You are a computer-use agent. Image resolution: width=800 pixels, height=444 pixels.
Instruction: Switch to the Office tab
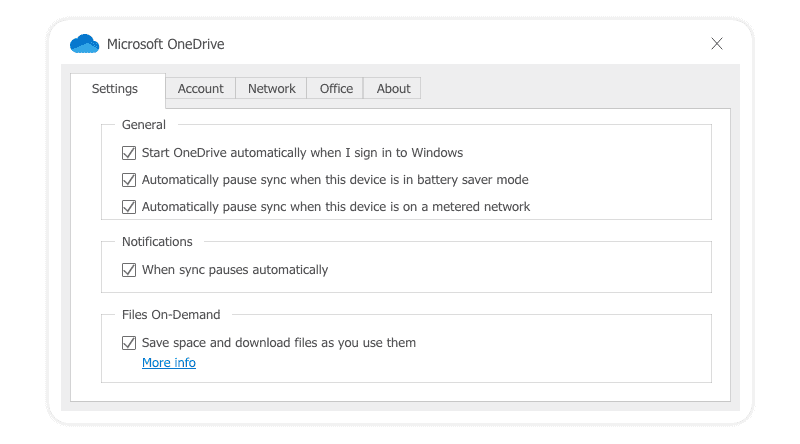coord(336,89)
